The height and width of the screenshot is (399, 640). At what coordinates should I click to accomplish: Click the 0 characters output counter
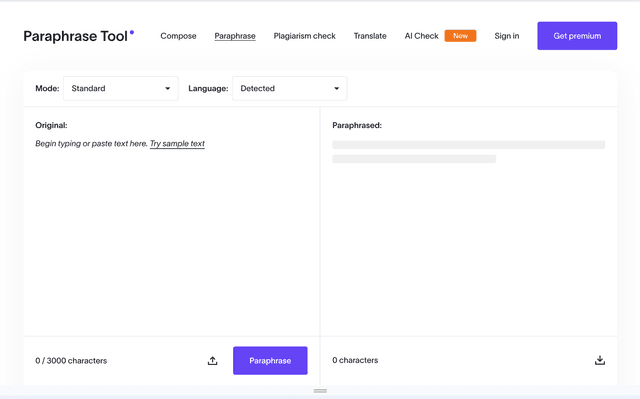(355, 360)
